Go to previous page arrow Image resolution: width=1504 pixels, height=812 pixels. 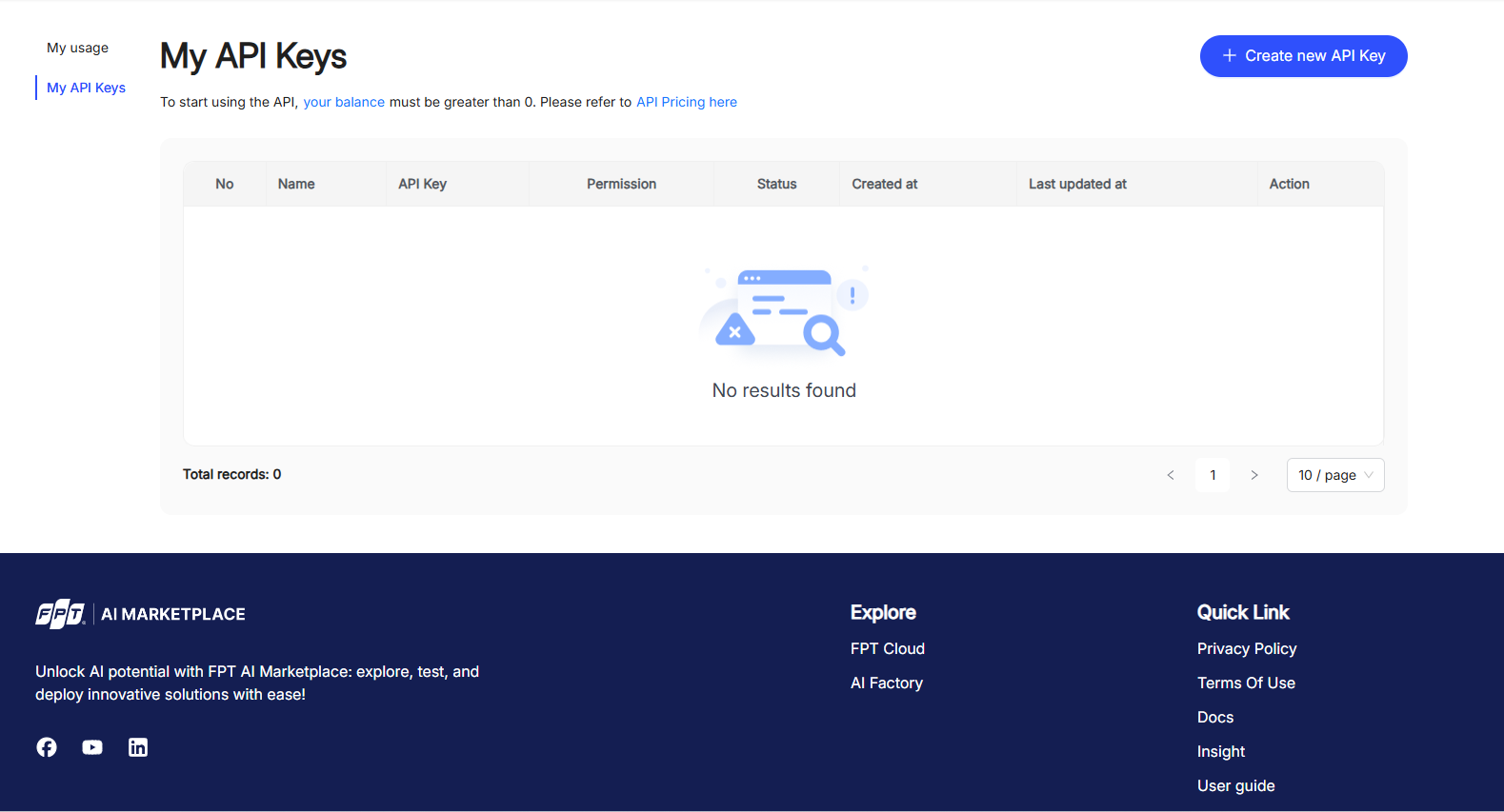1171,475
